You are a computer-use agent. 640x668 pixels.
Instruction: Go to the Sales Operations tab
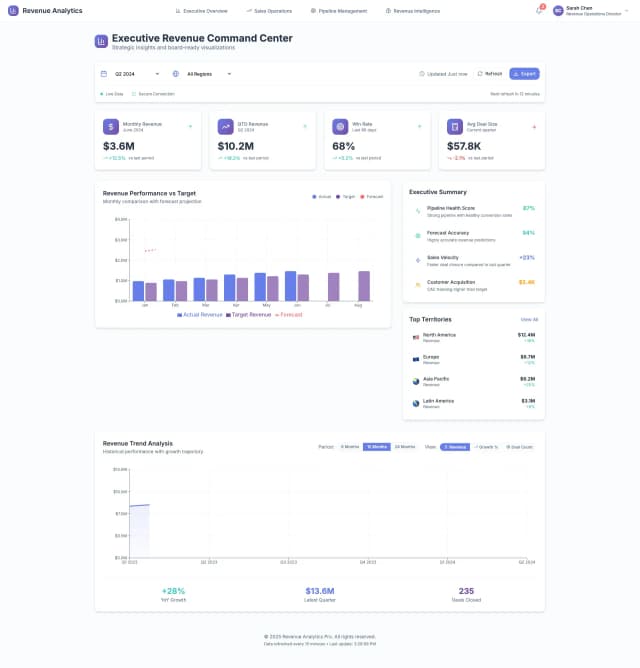click(269, 10)
